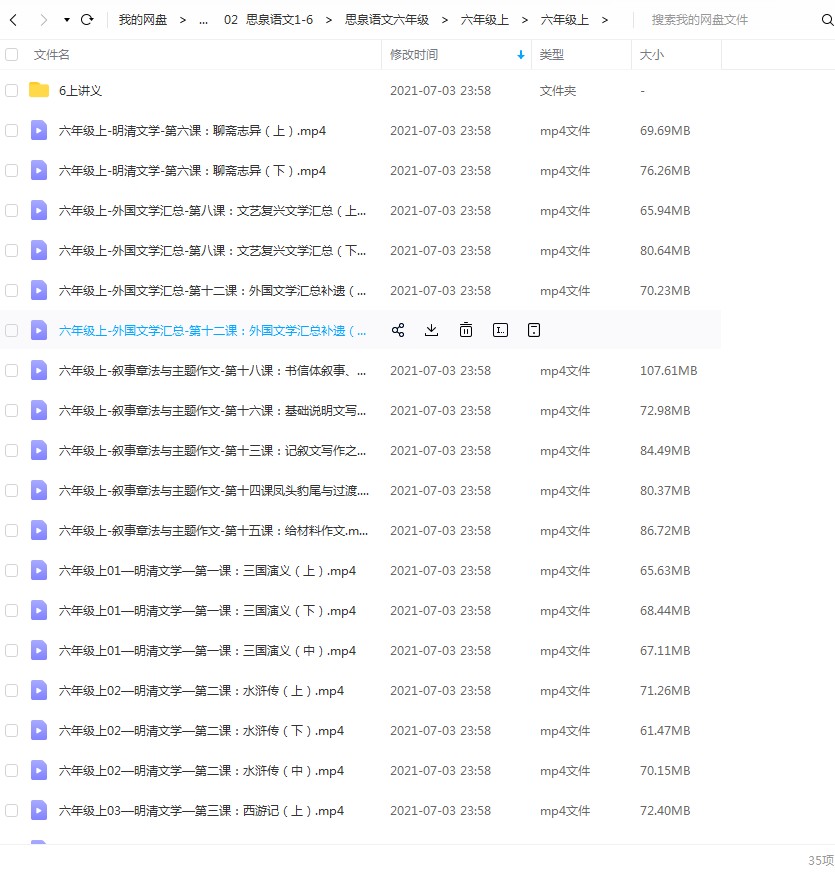The height and width of the screenshot is (872, 835).
Task: Click video icon of 西游记（上）.mp4
Action: (x=38, y=811)
